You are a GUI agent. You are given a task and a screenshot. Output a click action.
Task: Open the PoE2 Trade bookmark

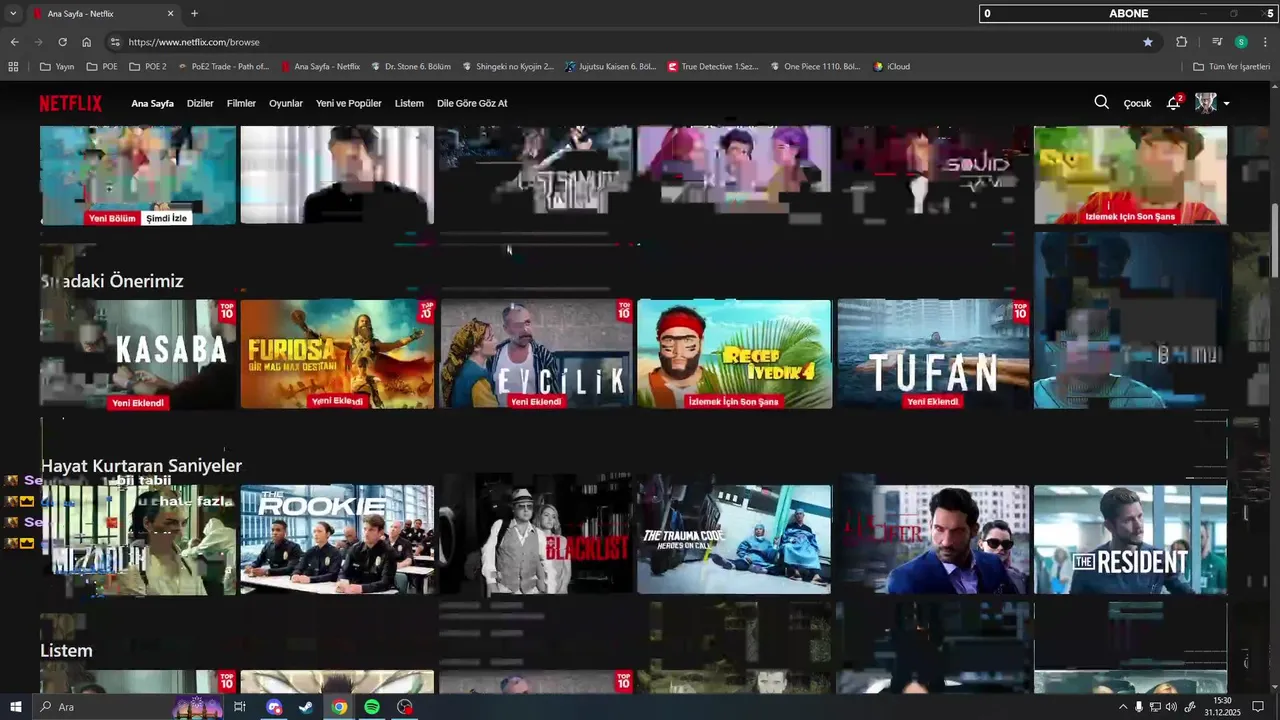tap(223, 67)
